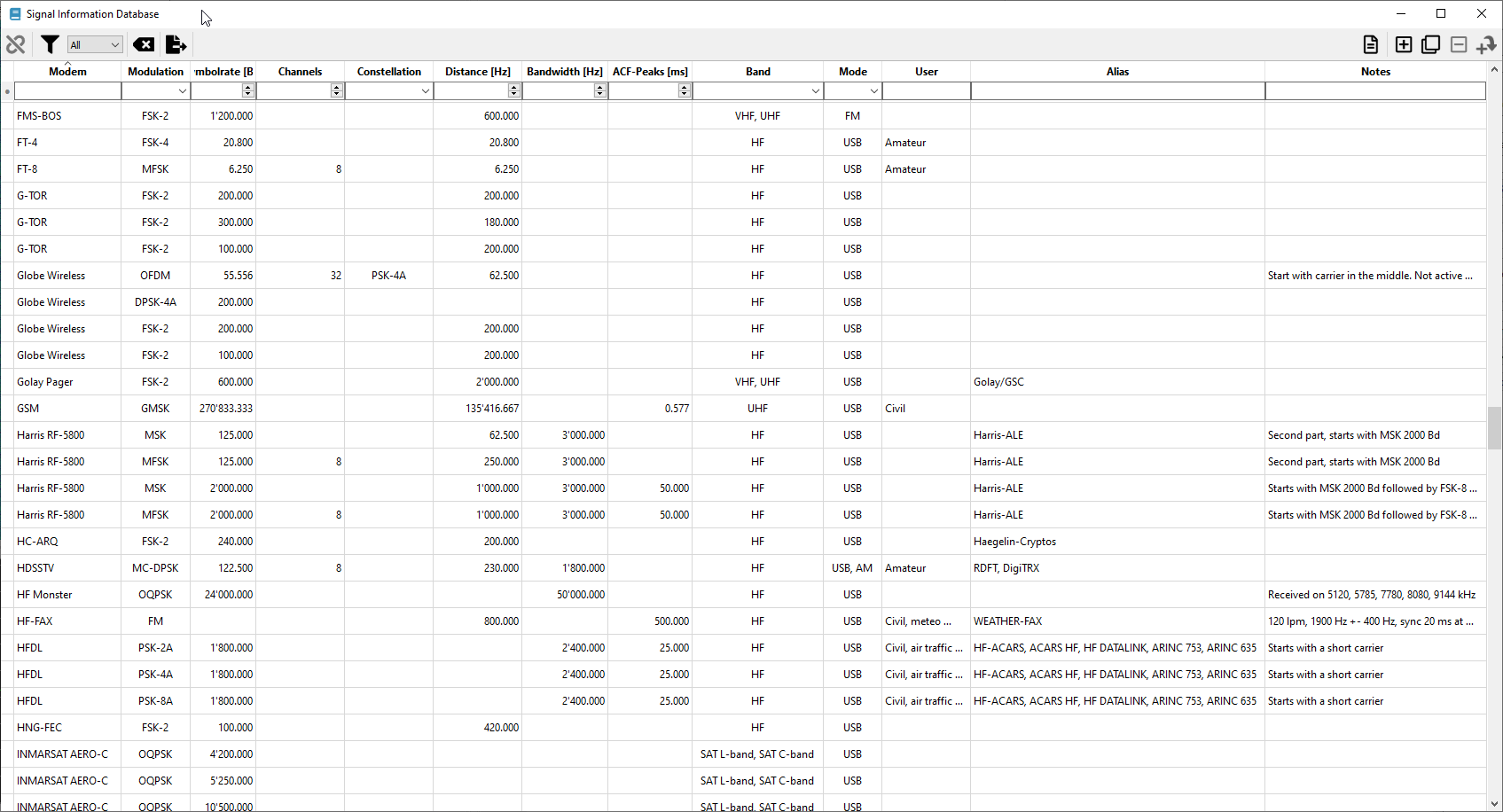
Task: Expand the Band column filter dropdown
Action: [x=815, y=91]
